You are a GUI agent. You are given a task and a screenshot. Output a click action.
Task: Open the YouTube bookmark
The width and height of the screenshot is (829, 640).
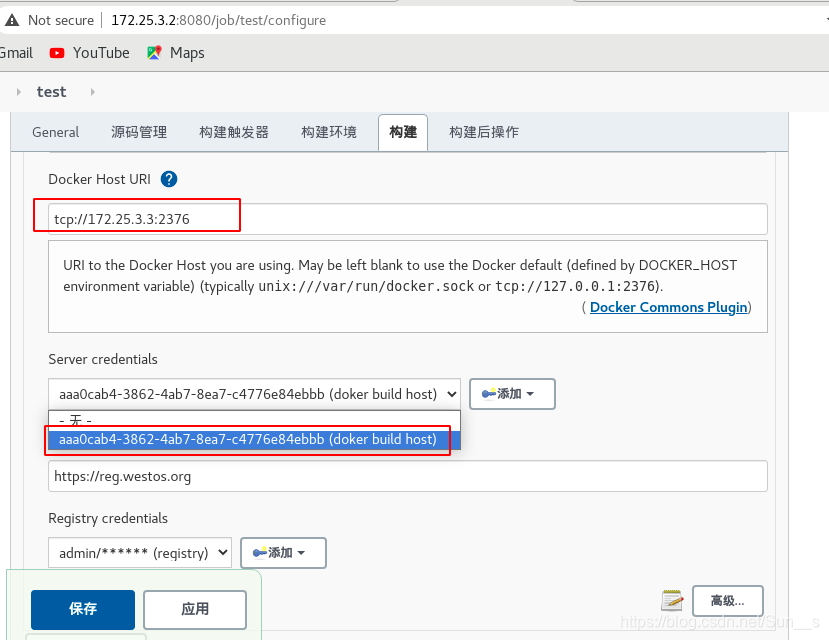pos(89,53)
